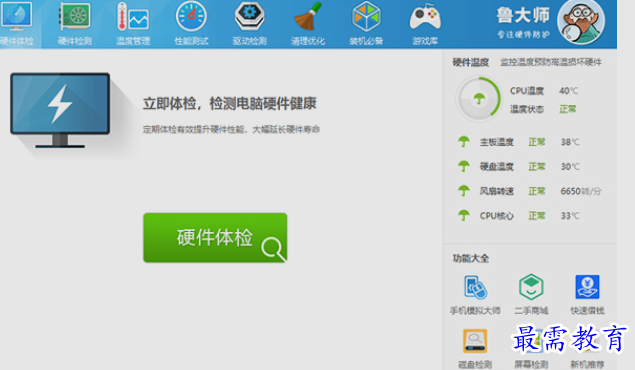Start the green 硬件体检 button

click(215, 238)
